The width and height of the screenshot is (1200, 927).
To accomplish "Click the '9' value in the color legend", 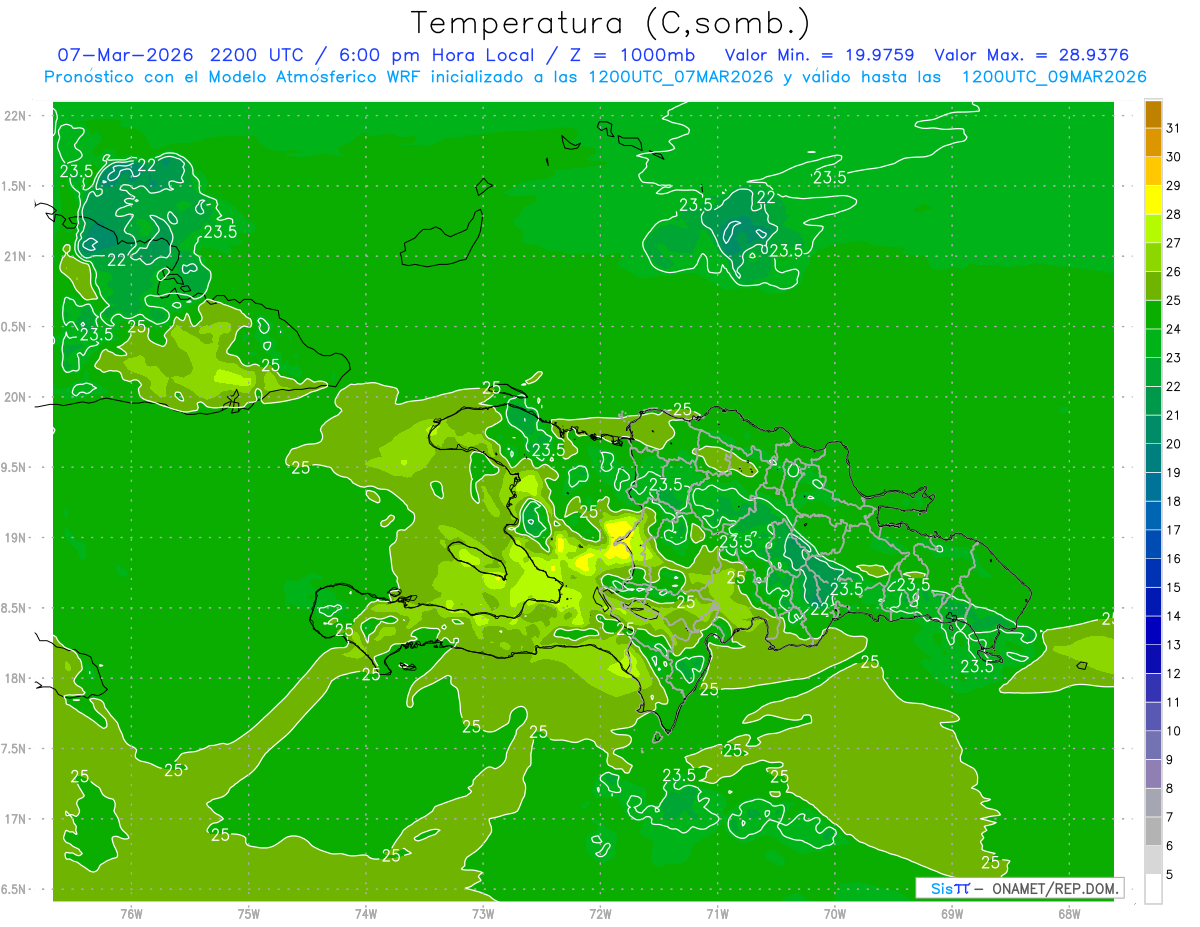I will click(1170, 760).
